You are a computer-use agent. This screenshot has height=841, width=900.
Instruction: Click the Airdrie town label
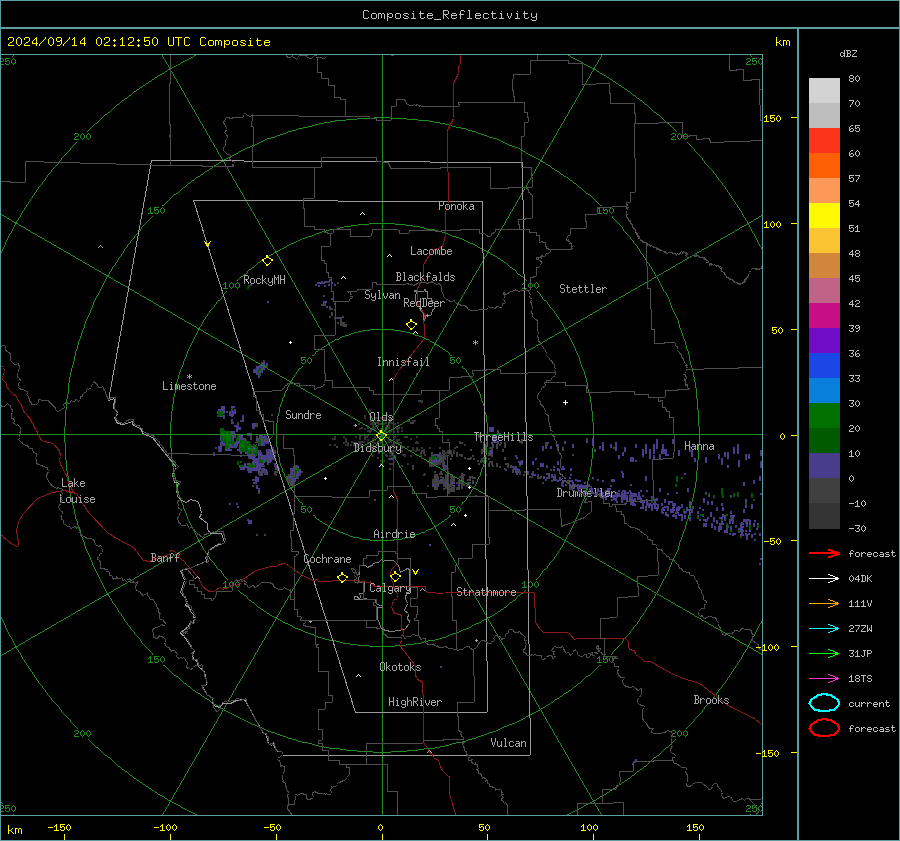coord(394,534)
